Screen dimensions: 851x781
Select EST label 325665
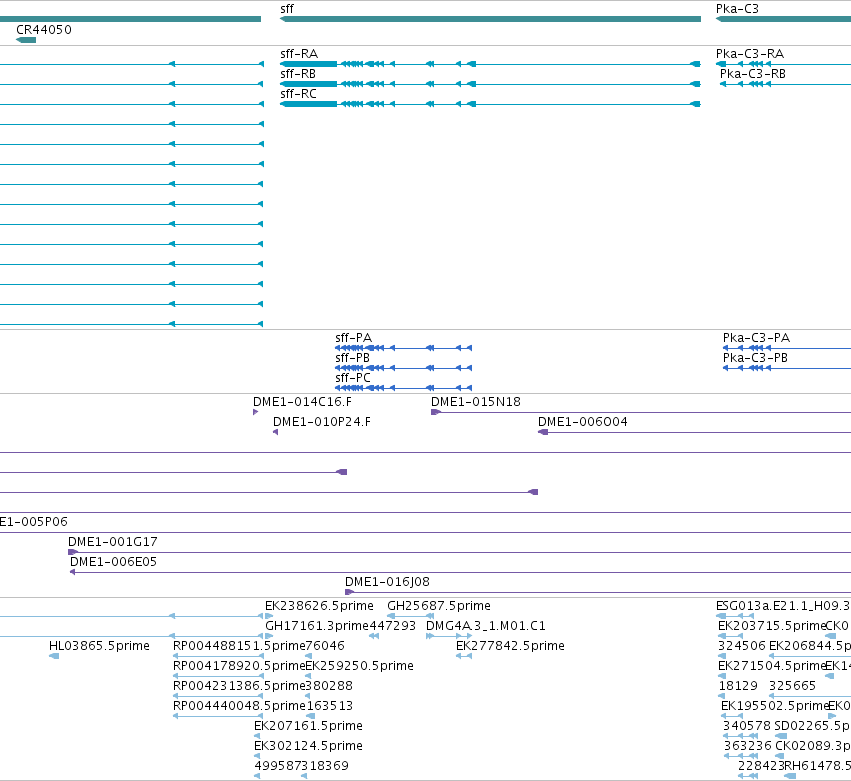[x=792, y=686]
